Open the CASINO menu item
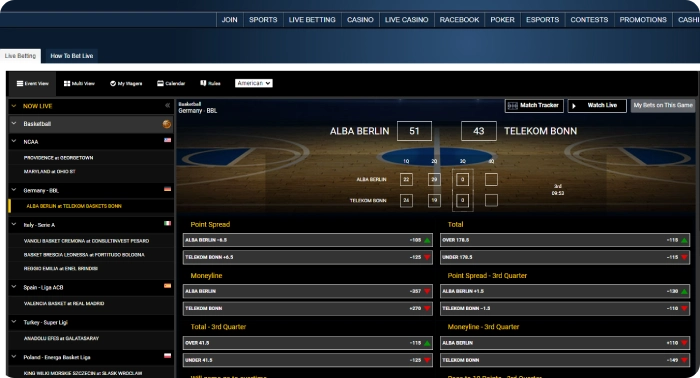This screenshot has width=700, height=378. pos(360,20)
